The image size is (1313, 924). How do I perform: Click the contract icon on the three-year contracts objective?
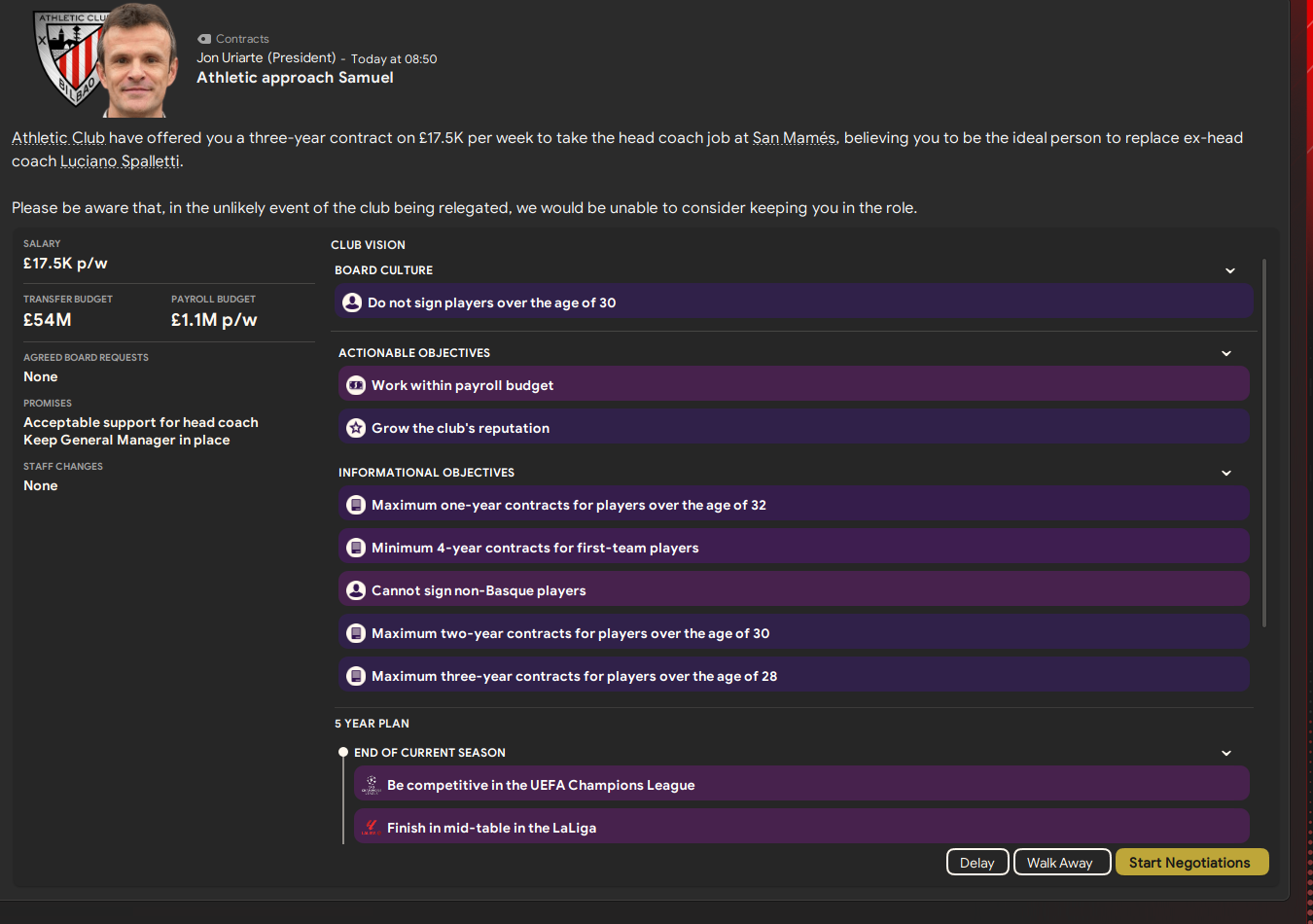(355, 675)
